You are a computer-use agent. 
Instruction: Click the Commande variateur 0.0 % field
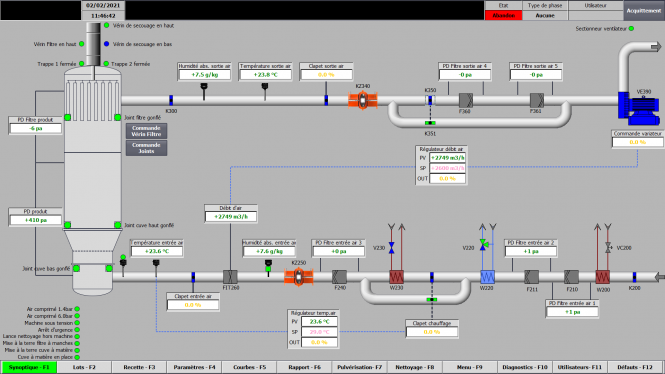pos(637,142)
